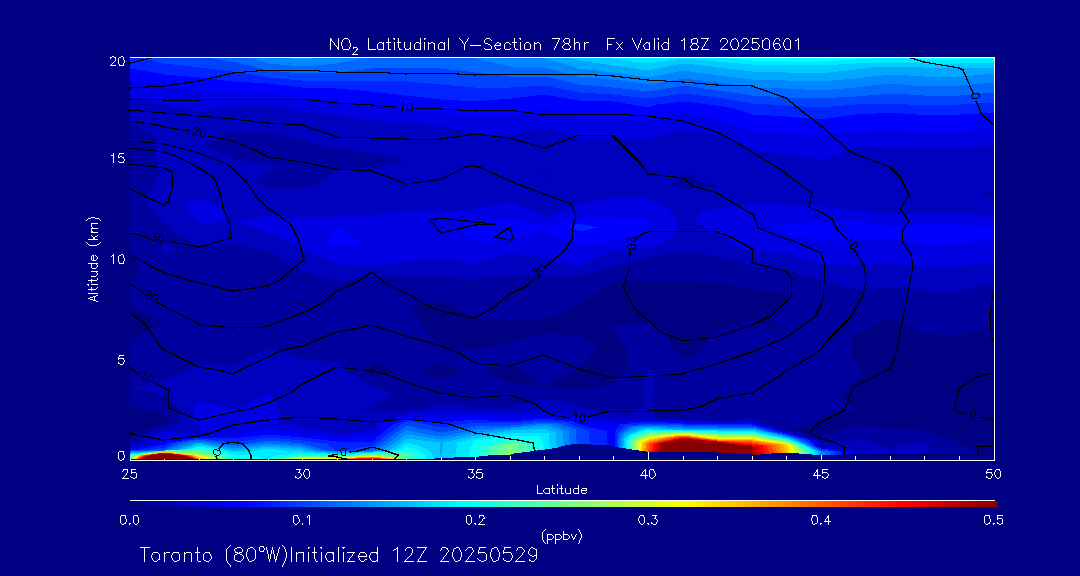
Task: Click the Toronto (80°W) initialized footer text
Action: click(338, 555)
